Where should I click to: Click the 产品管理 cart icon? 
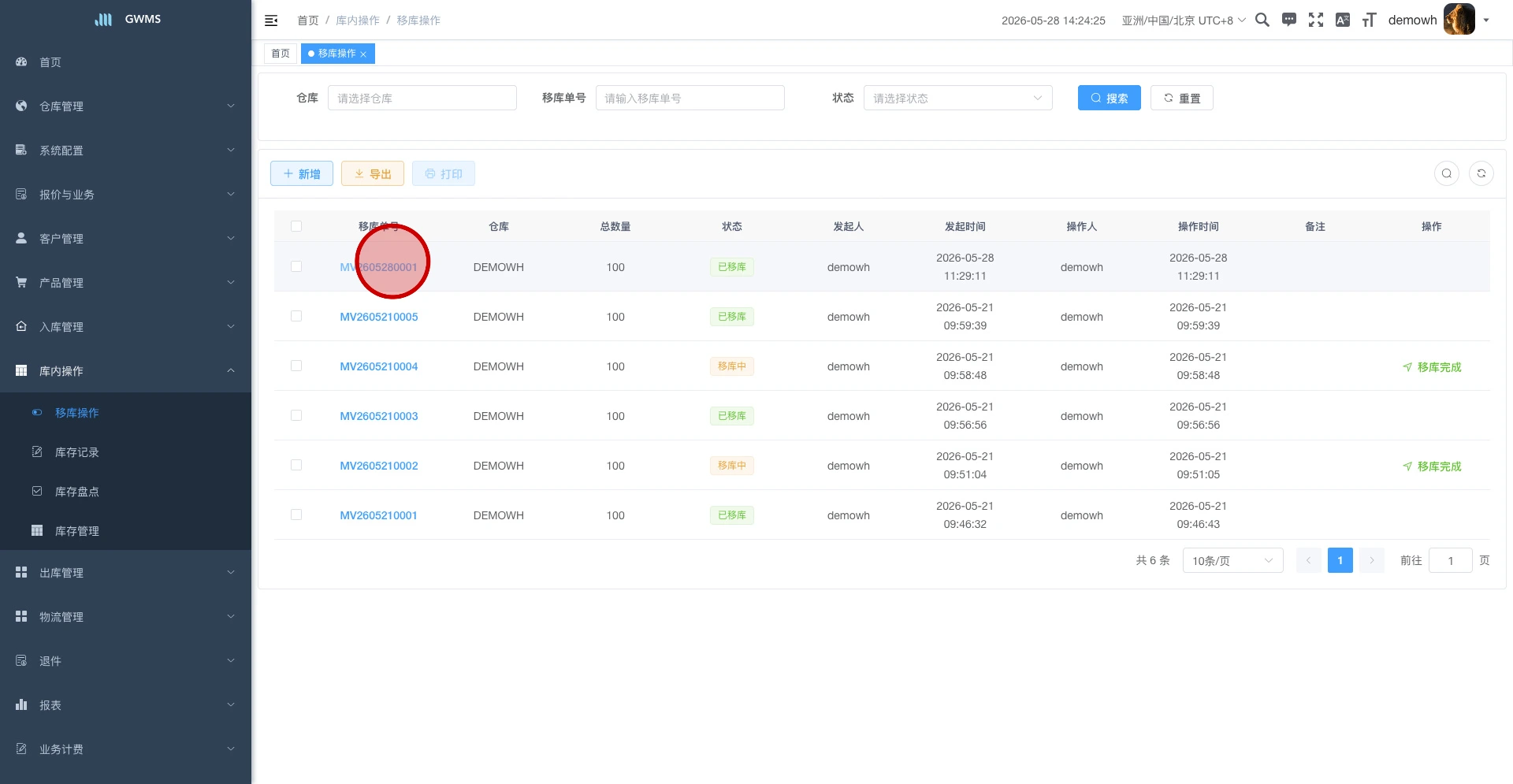pyautogui.click(x=21, y=282)
